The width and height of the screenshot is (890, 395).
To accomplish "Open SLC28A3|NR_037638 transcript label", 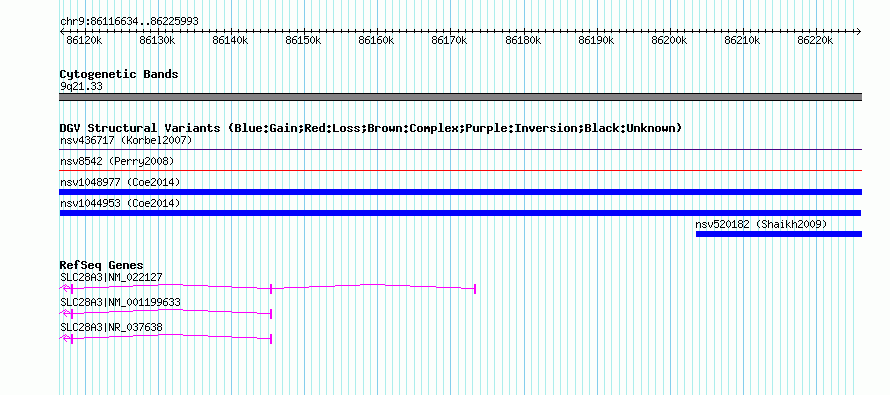I will pos(111,327).
